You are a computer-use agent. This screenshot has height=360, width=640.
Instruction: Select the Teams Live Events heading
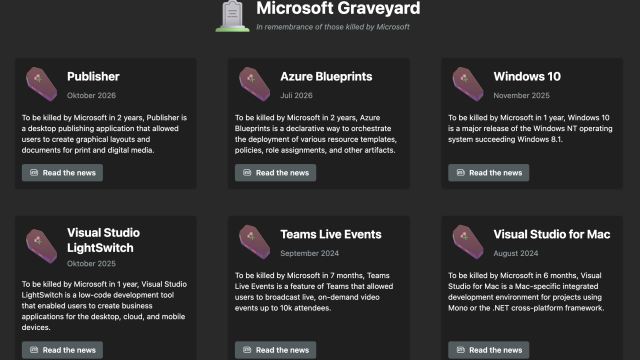click(331, 234)
